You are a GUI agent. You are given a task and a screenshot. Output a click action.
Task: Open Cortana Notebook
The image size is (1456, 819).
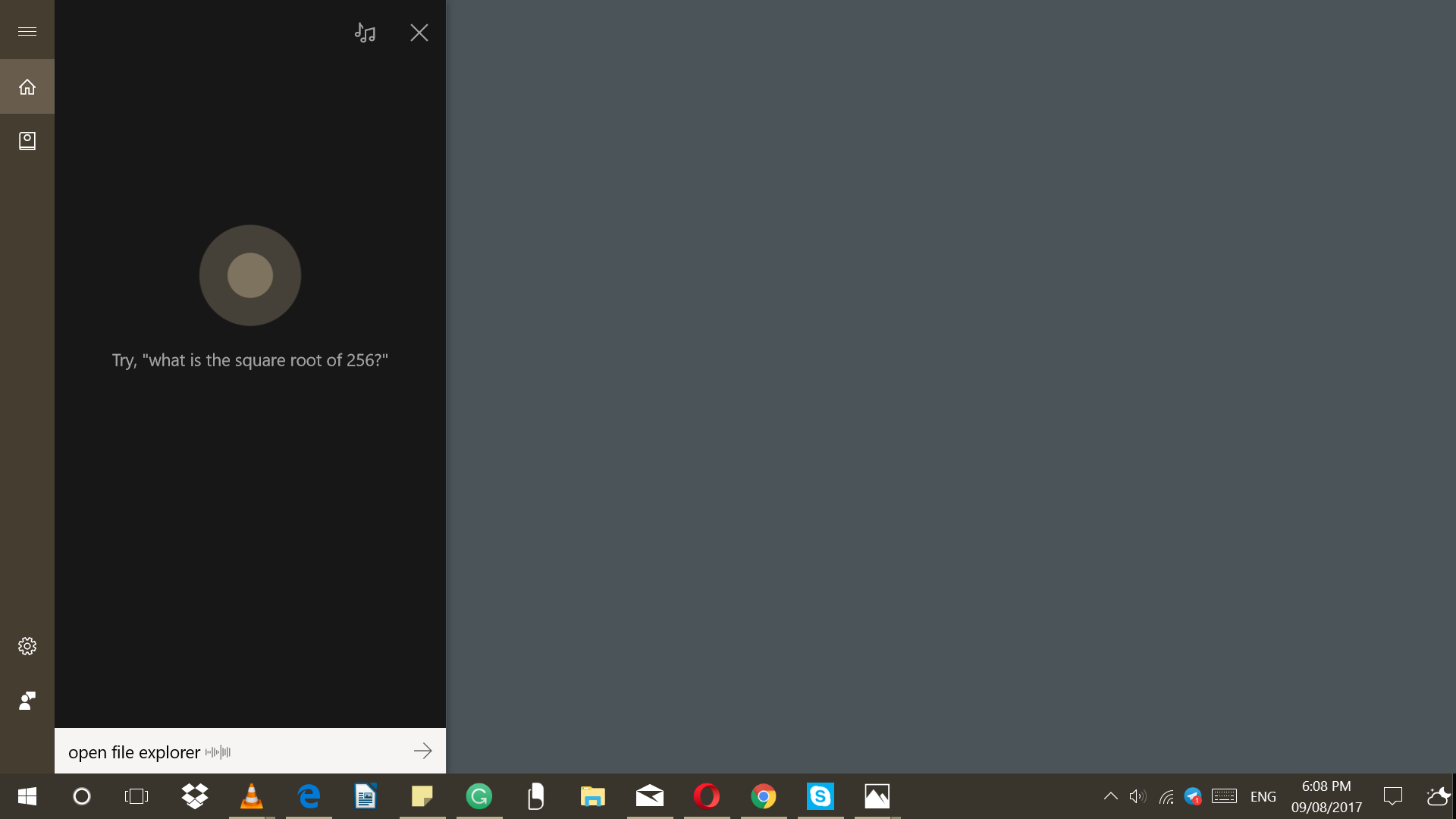27,141
